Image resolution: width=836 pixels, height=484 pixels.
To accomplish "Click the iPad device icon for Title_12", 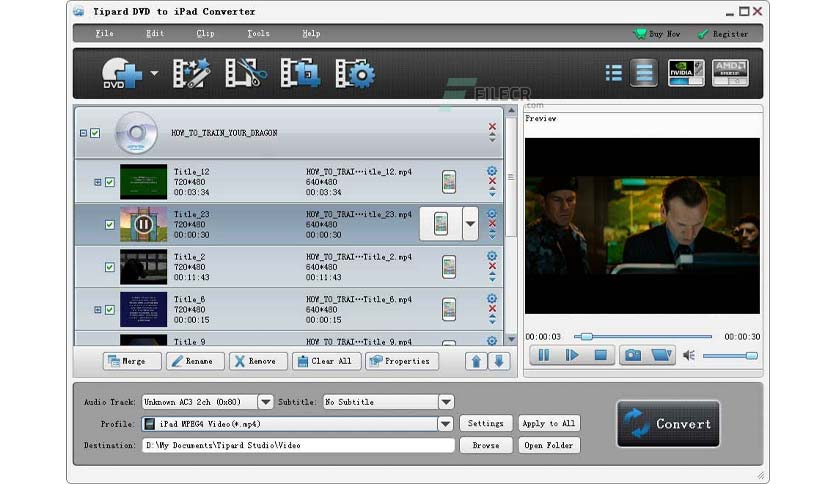I will coord(449,182).
